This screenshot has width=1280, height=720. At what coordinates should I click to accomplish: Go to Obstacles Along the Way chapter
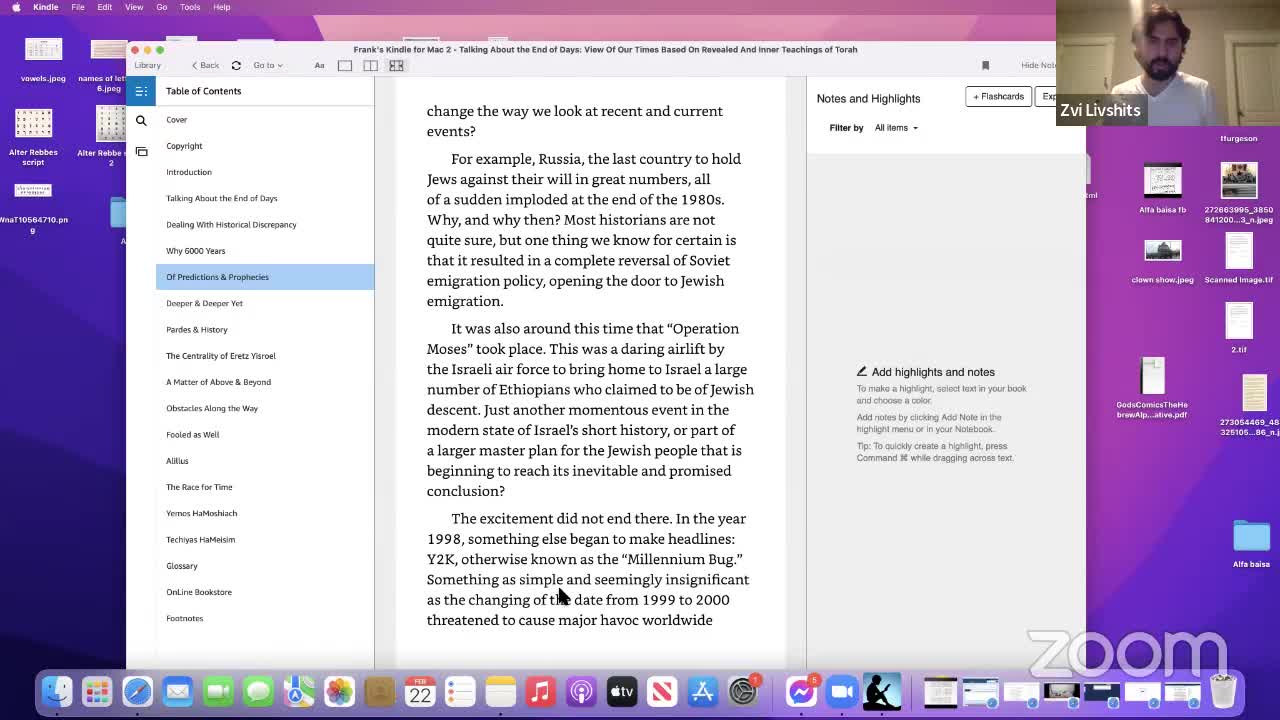212,408
